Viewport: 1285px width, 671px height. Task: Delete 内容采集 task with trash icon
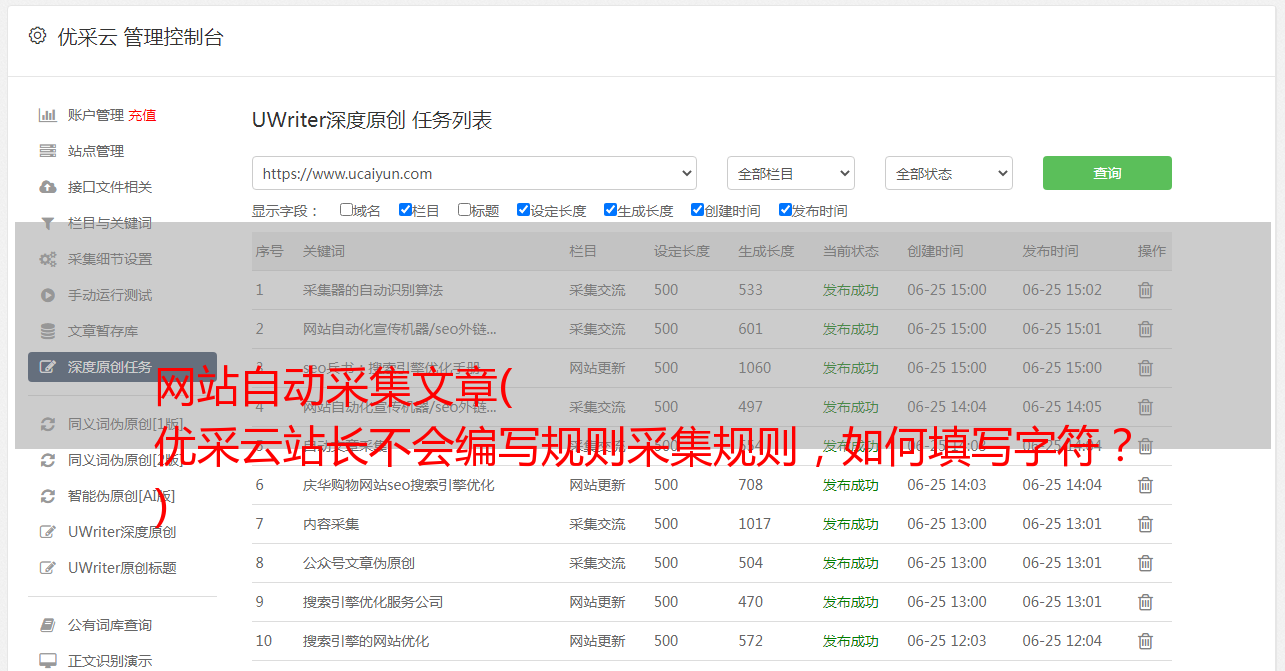(1145, 524)
